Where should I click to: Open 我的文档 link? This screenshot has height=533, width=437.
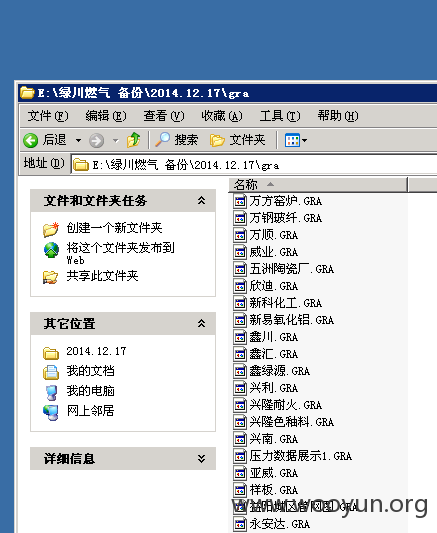click(x=90, y=371)
